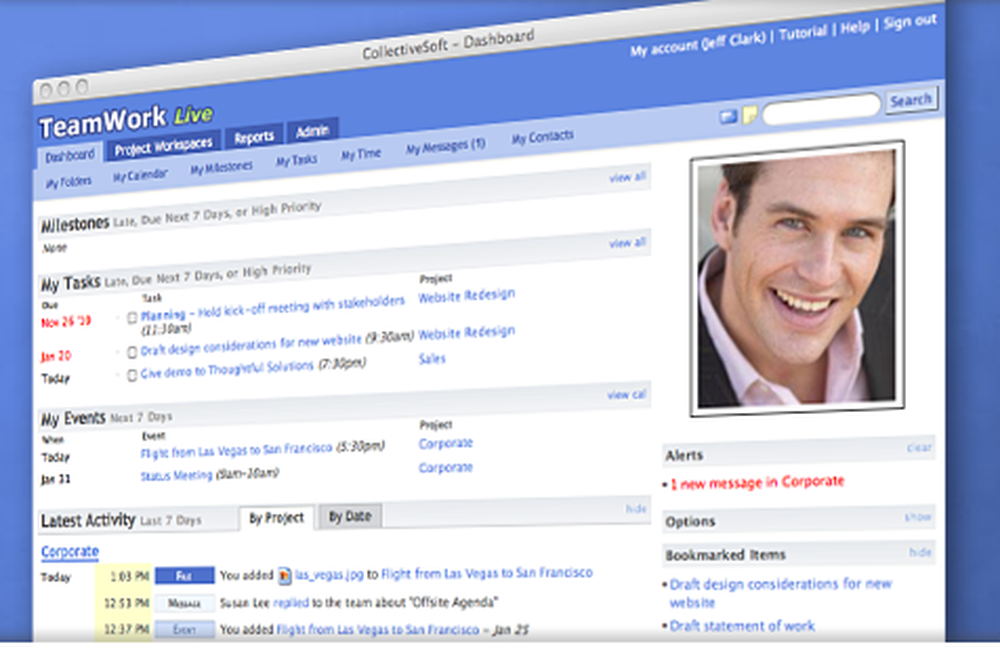Click the file icon before las_vegas.jpg

tap(284, 576)
